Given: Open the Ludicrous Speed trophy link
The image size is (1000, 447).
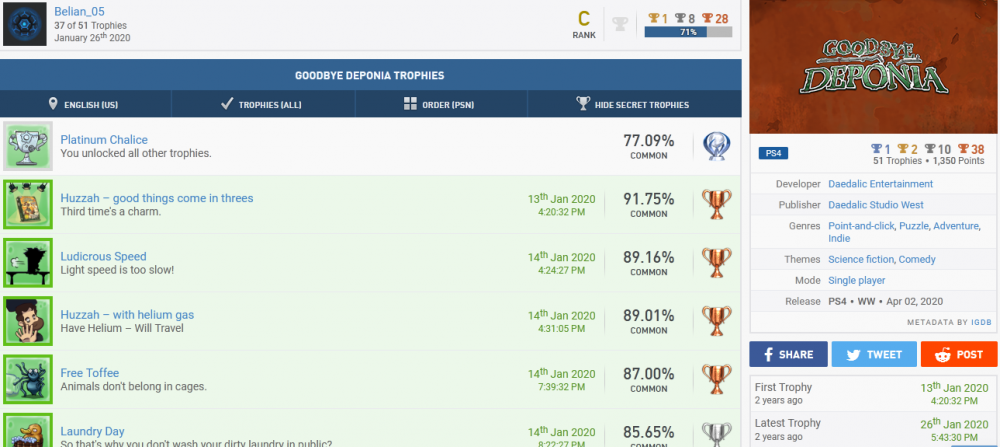Looking at the screenshot, I should pyautogui.click(x=103, y=256).
